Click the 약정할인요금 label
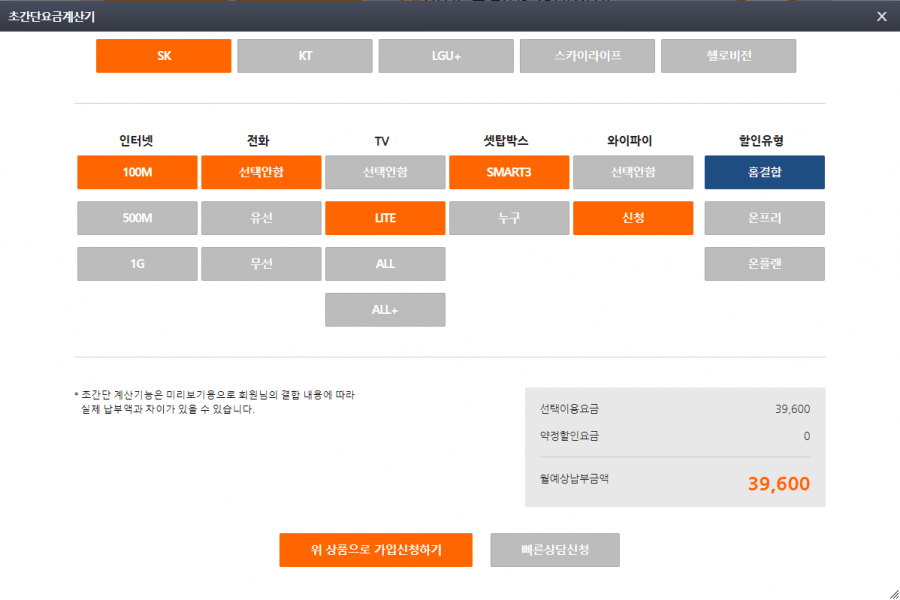 (569, 436)
